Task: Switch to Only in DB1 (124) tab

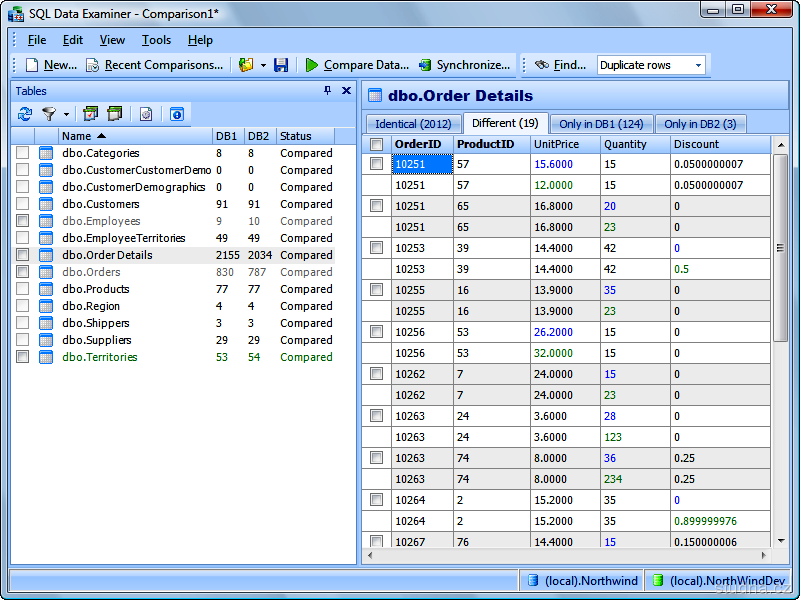Action: (x=601, y=124)
